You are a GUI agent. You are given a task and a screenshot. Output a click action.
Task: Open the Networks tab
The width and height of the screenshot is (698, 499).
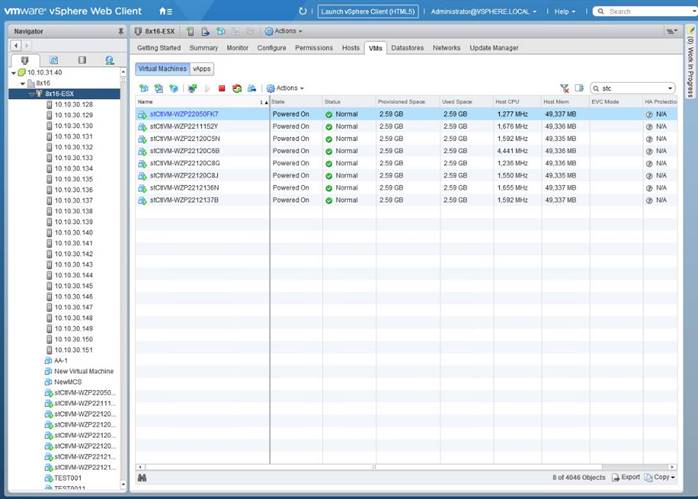coord(446,48)
